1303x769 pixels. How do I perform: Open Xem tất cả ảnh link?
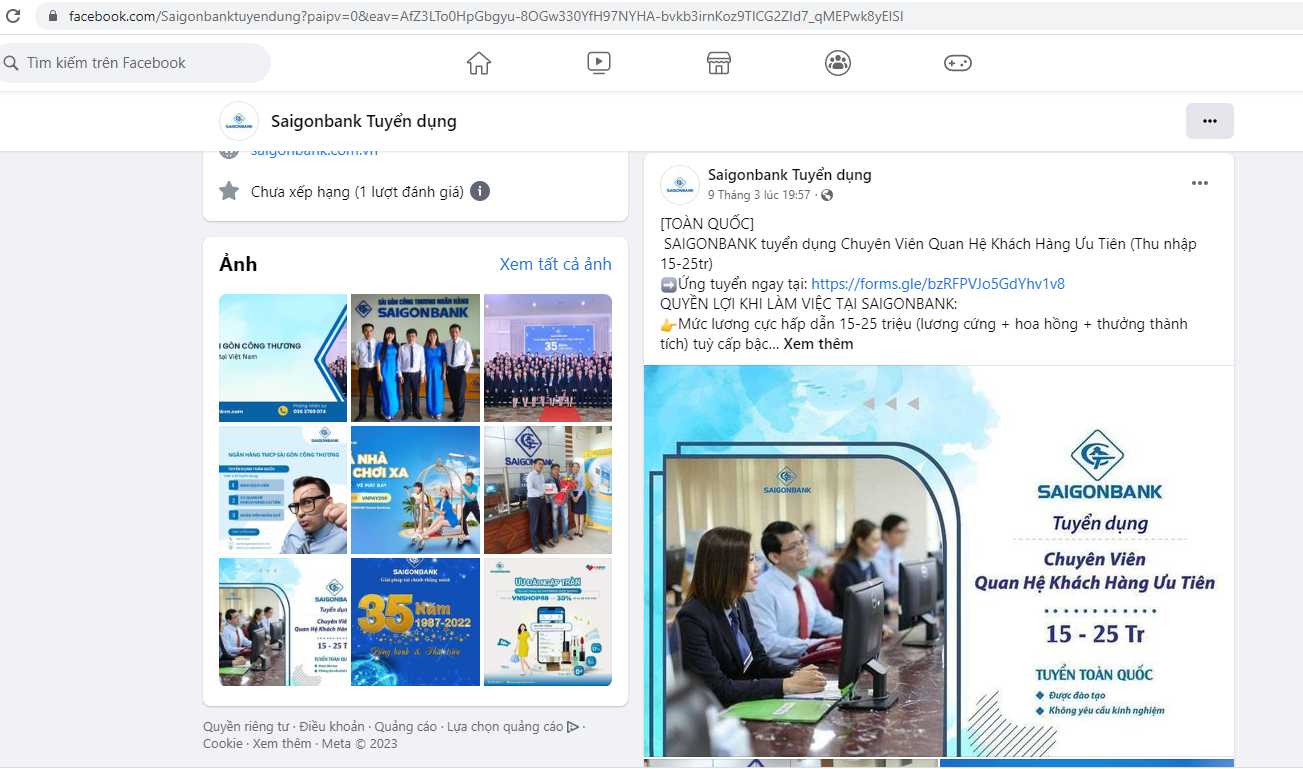[555, 264]
